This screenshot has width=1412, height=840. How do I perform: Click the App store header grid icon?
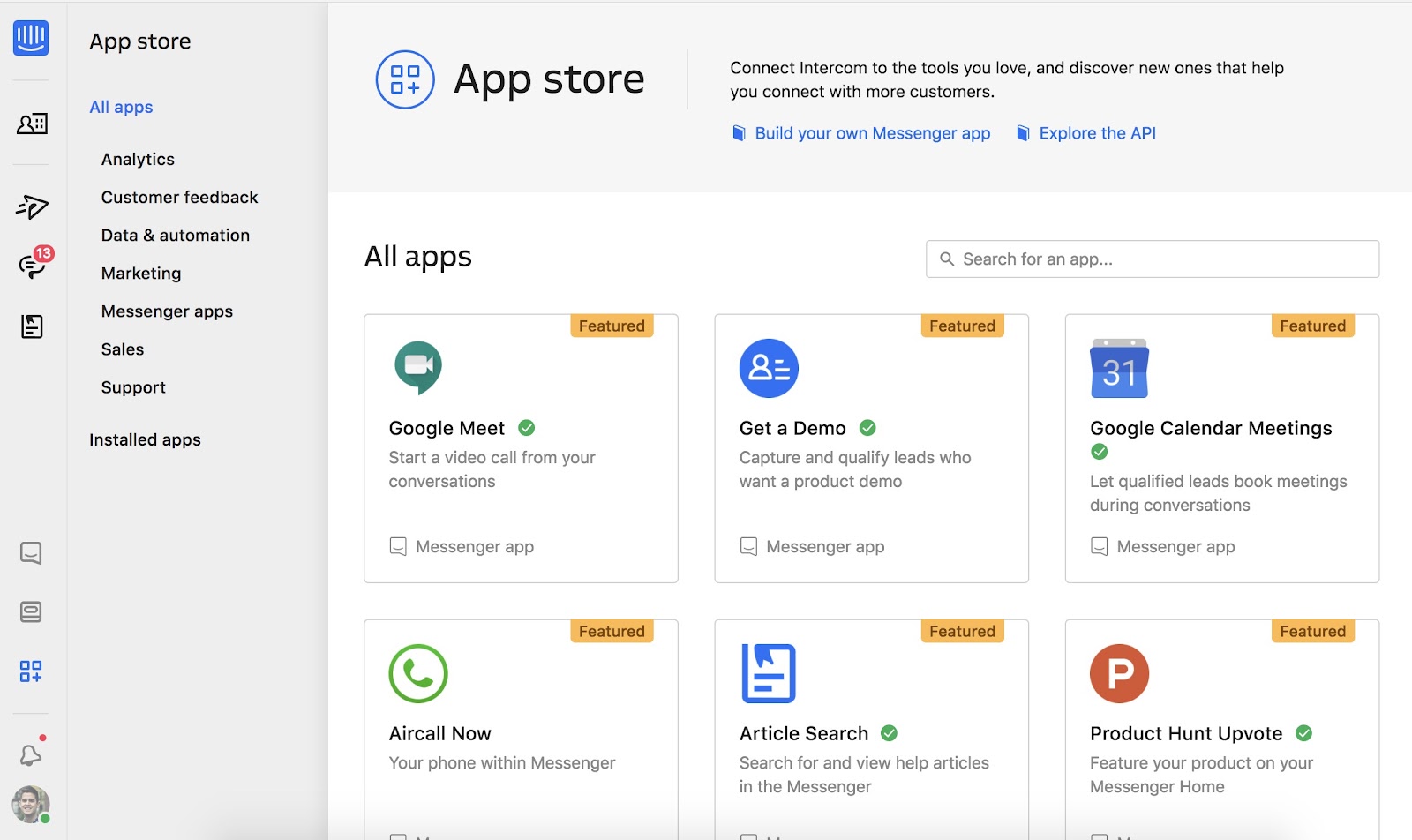[x=405, y=79]
